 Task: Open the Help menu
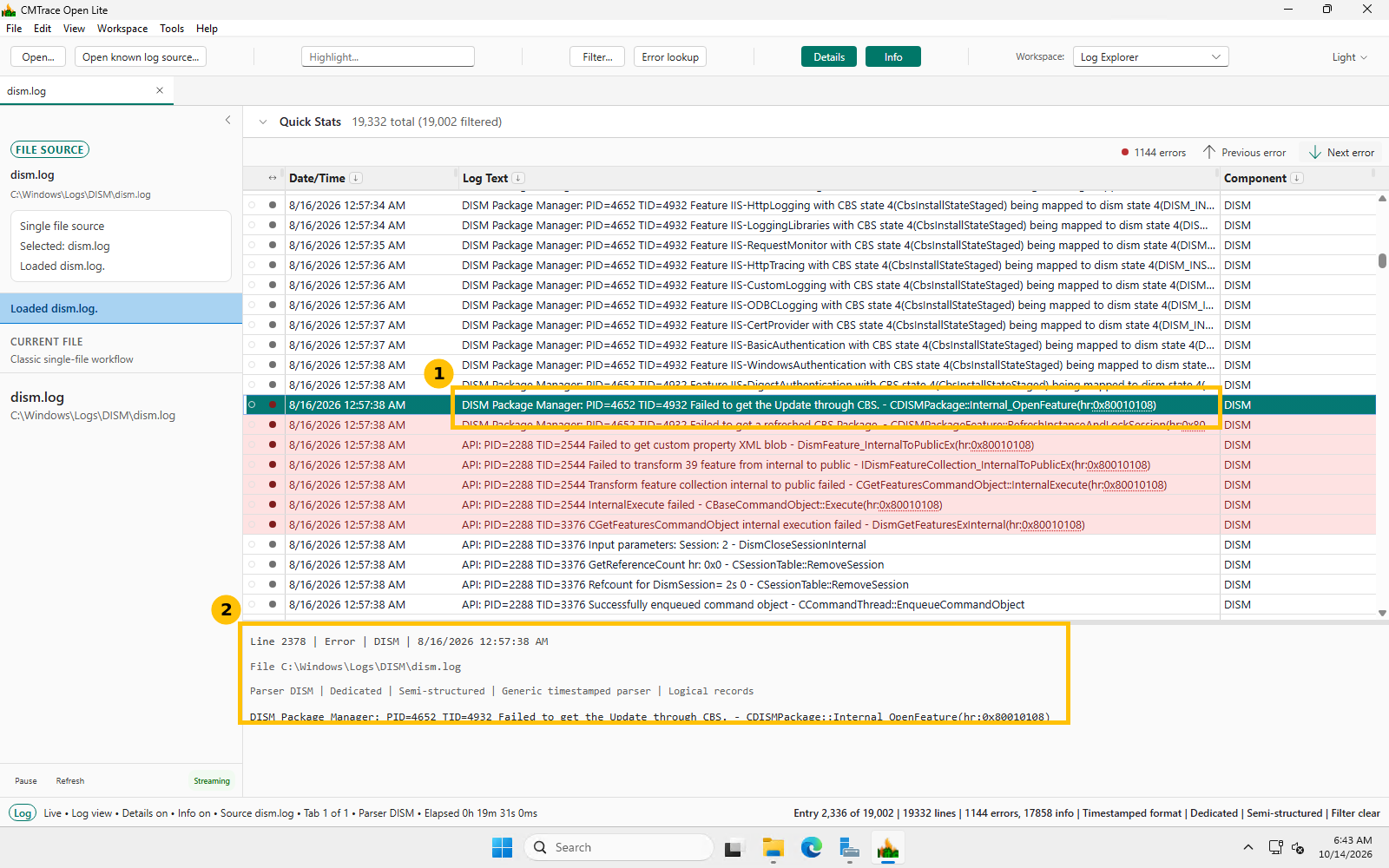[x=207, y=29]
